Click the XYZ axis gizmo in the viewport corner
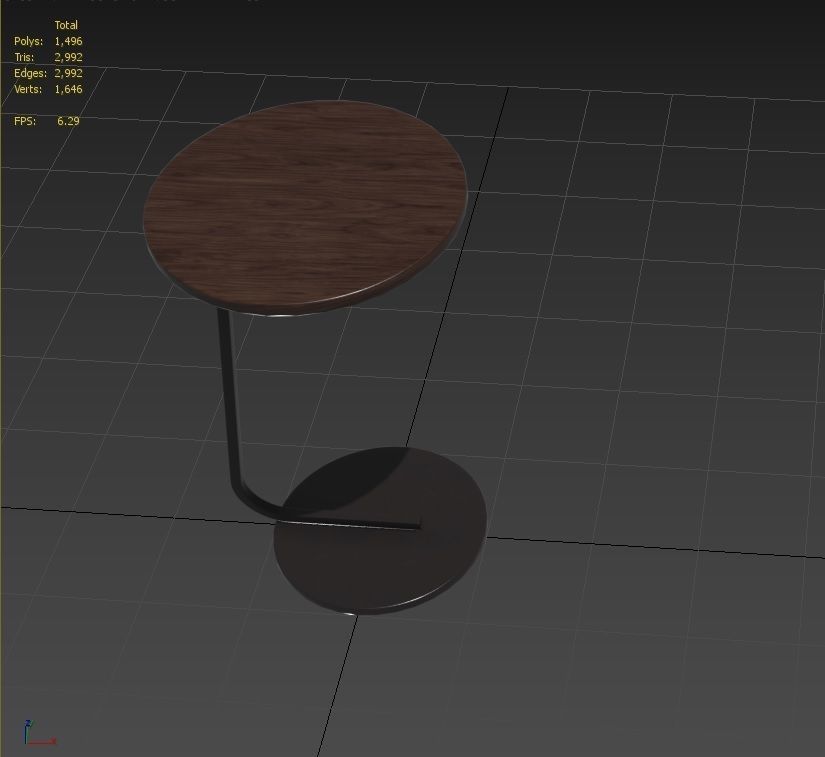The image size is (825, 757). pos(39,733)
